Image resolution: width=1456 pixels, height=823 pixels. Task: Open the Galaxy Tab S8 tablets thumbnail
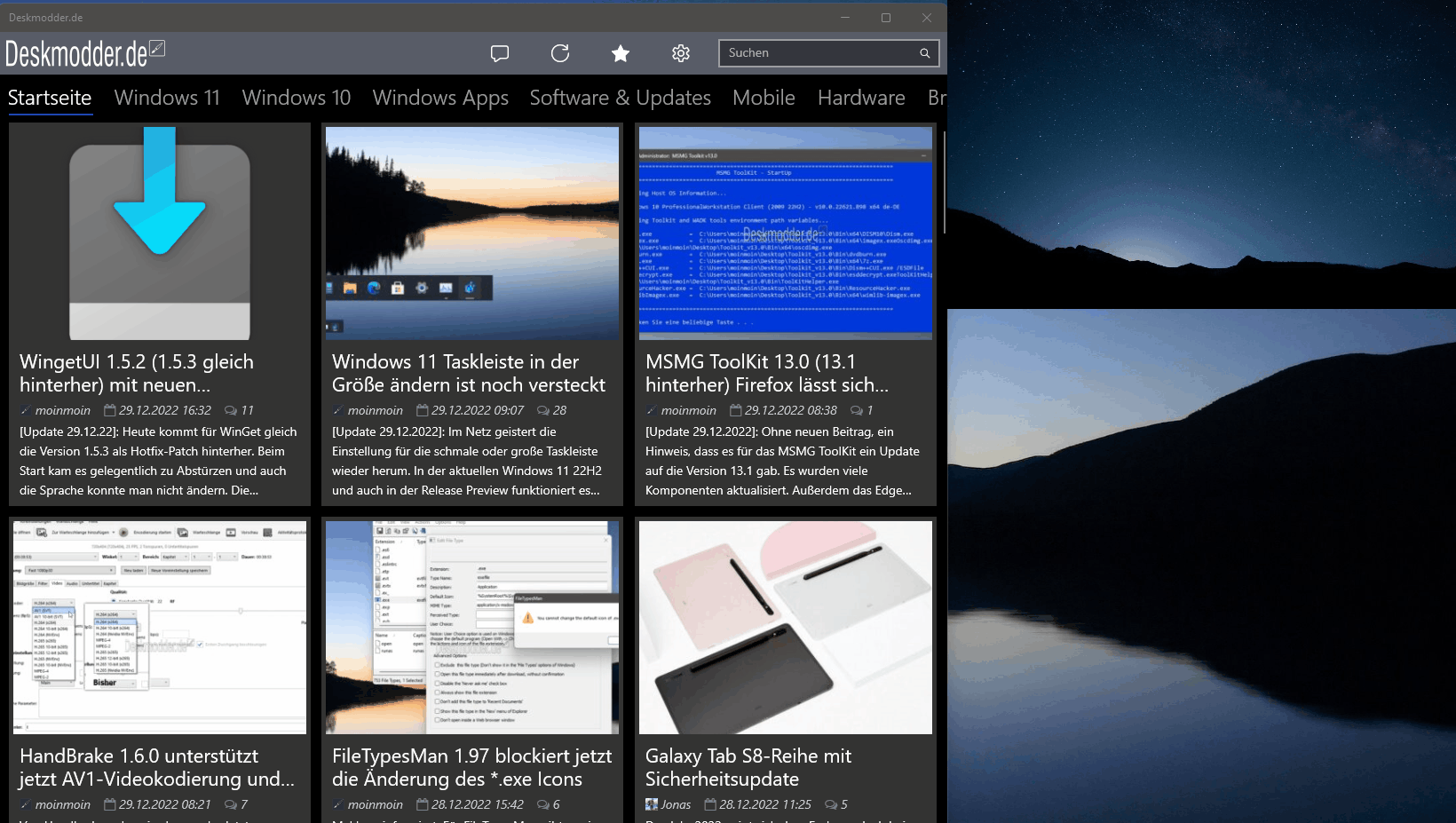pyautogui.click(x=786, y=628)
